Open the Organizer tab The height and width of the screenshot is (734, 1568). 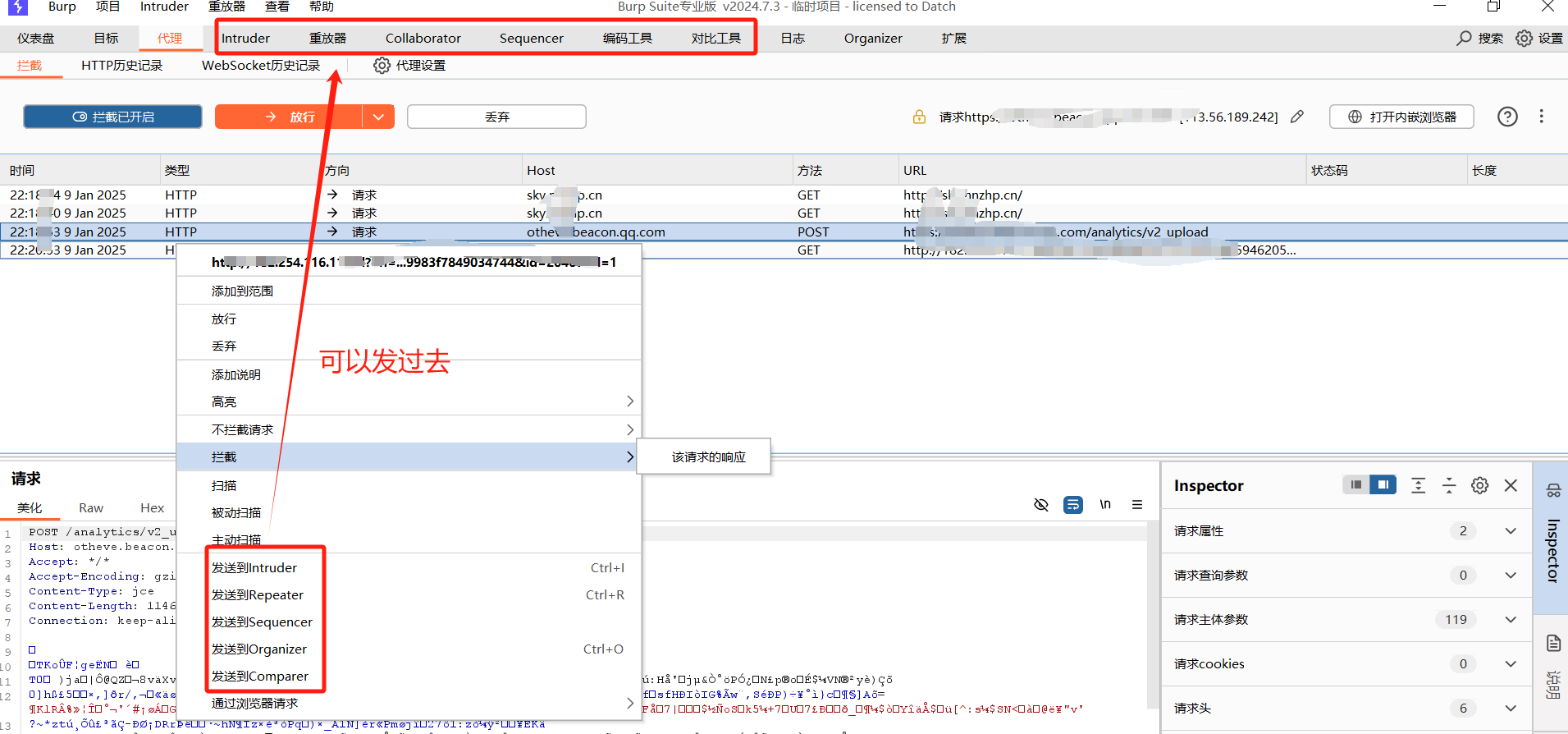coord(873,38)
